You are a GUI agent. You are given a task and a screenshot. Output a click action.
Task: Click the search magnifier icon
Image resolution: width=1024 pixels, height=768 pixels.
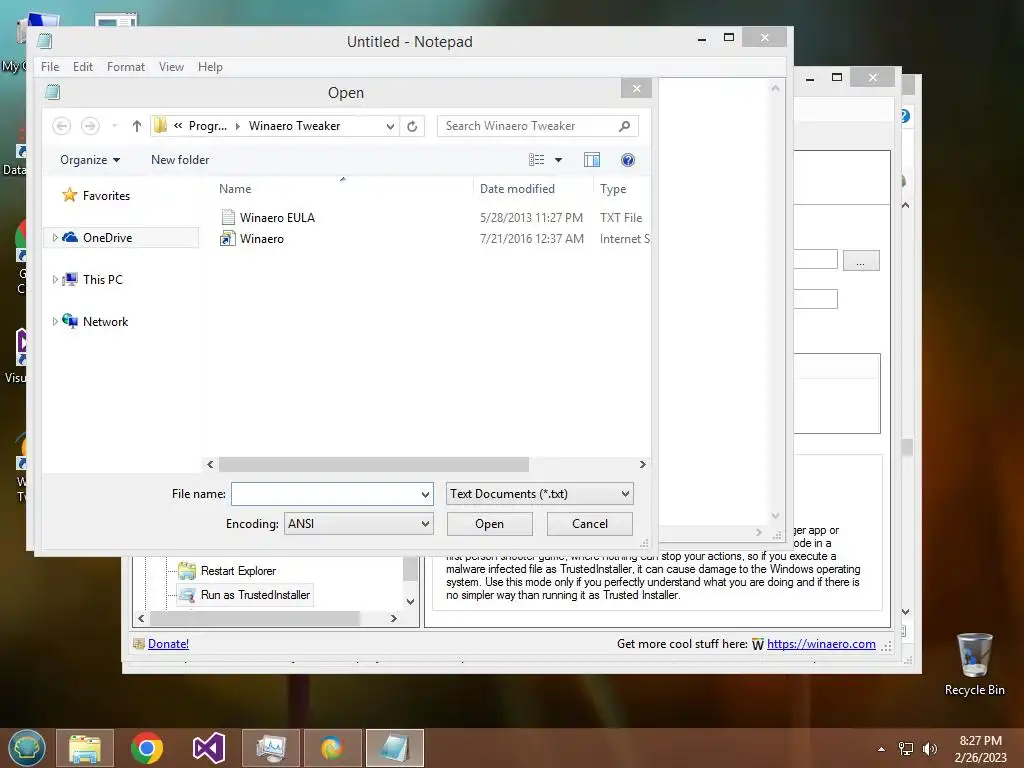625,125
